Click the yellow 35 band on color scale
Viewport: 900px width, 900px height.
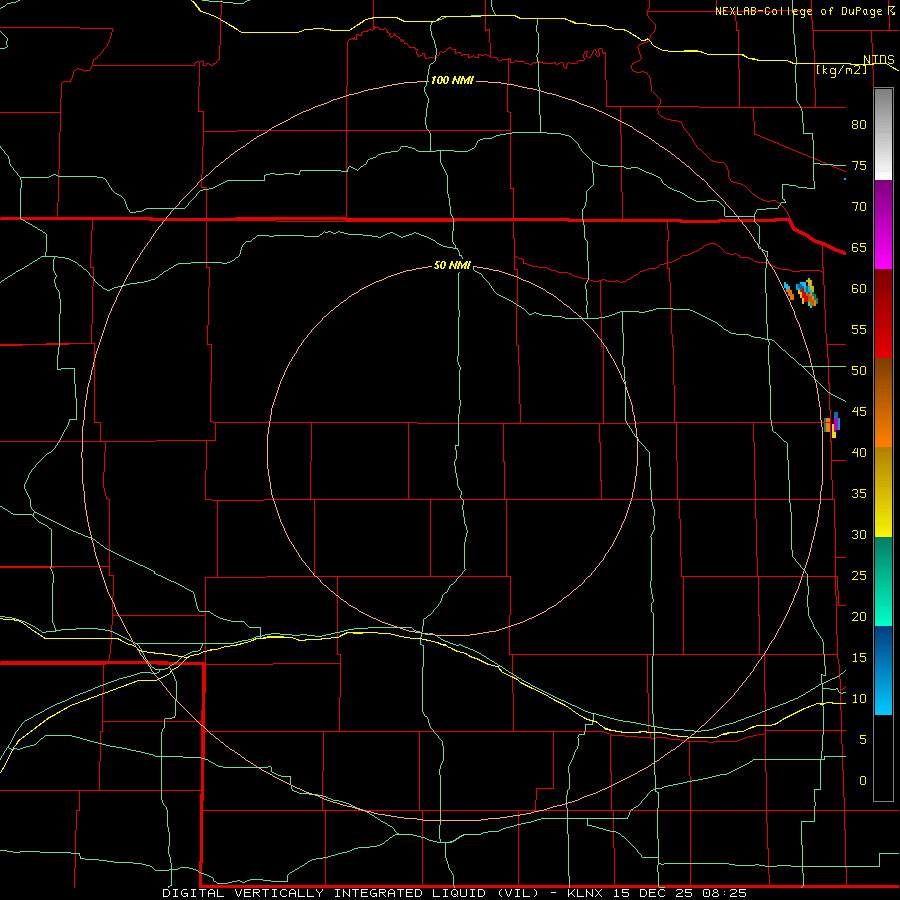click(x=883, y=493)
